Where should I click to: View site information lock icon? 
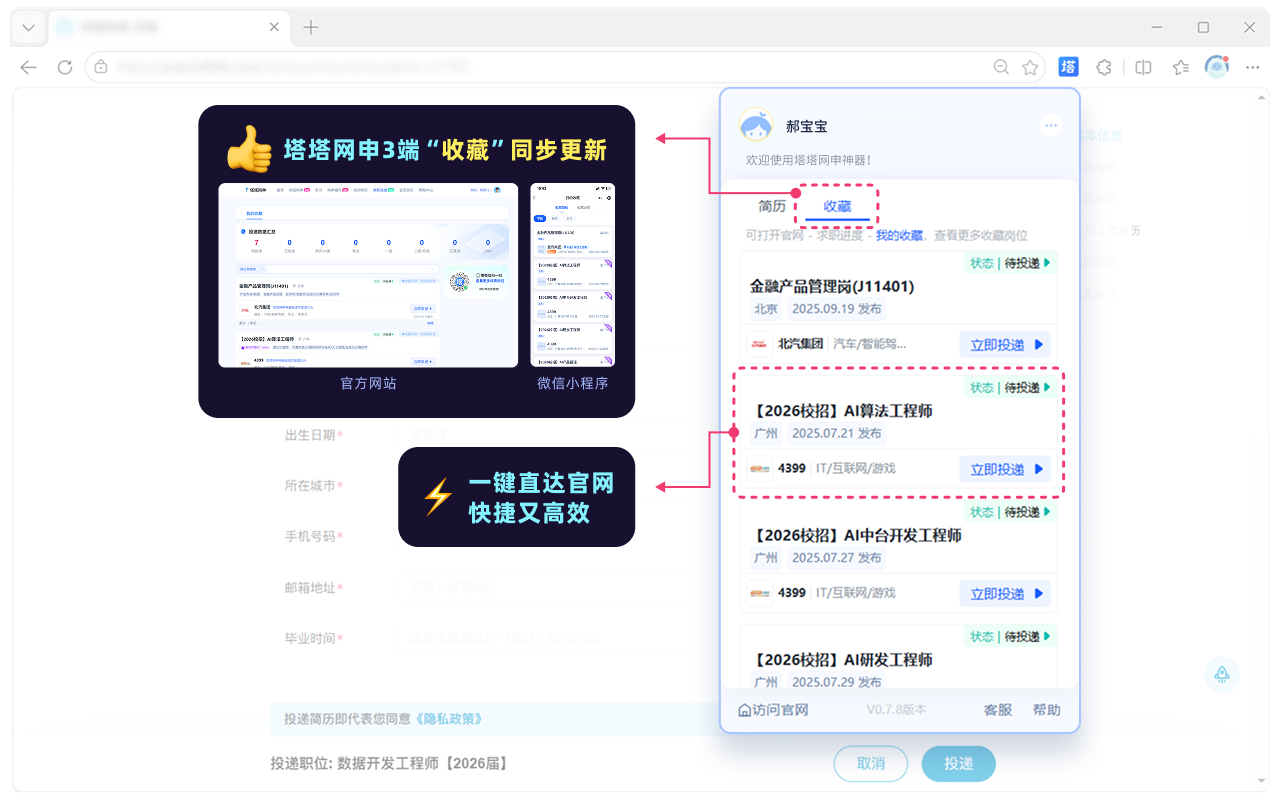coord(101,67)
